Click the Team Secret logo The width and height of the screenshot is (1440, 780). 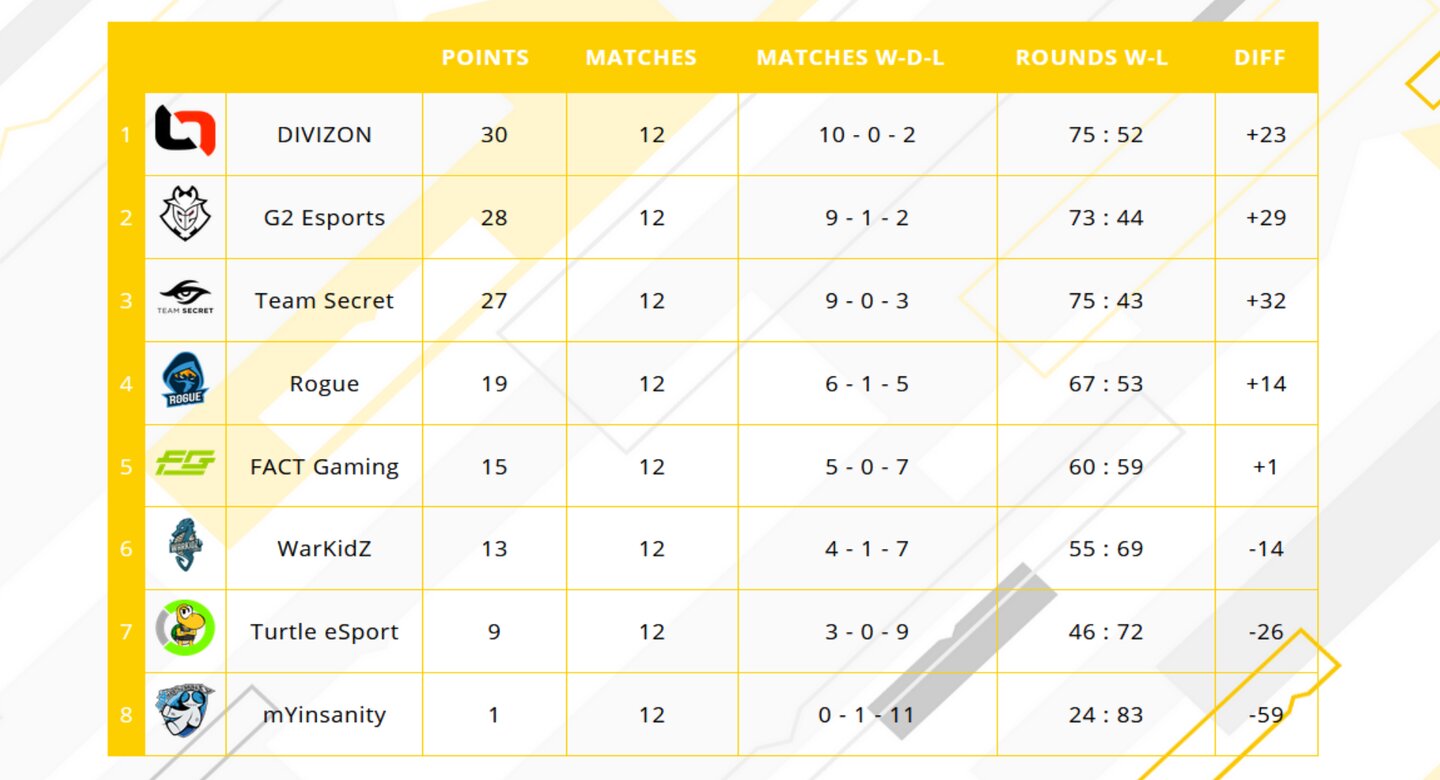pos(185,298)
